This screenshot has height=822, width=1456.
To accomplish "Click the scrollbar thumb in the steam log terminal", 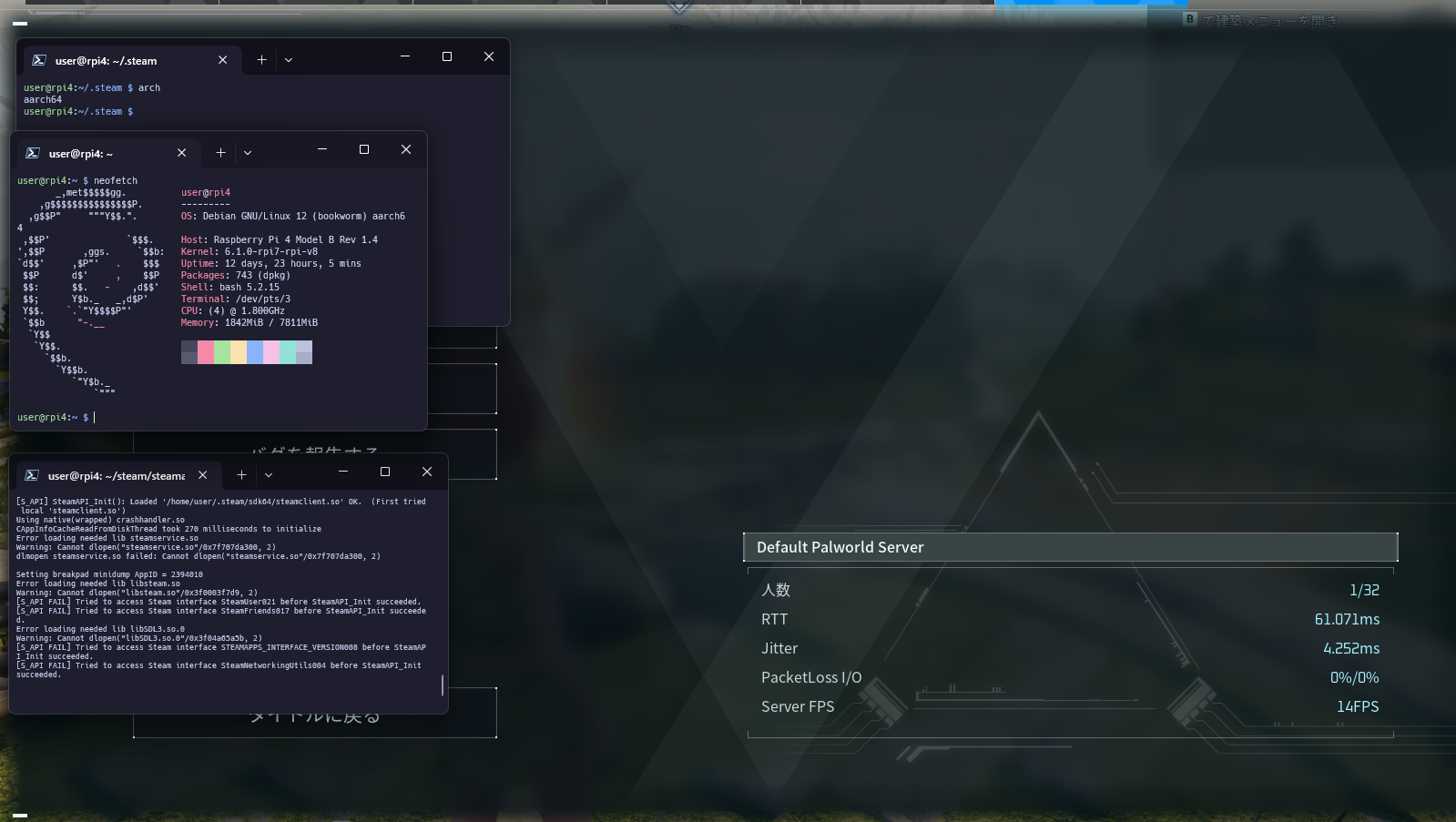I will [x=443, y=685].
